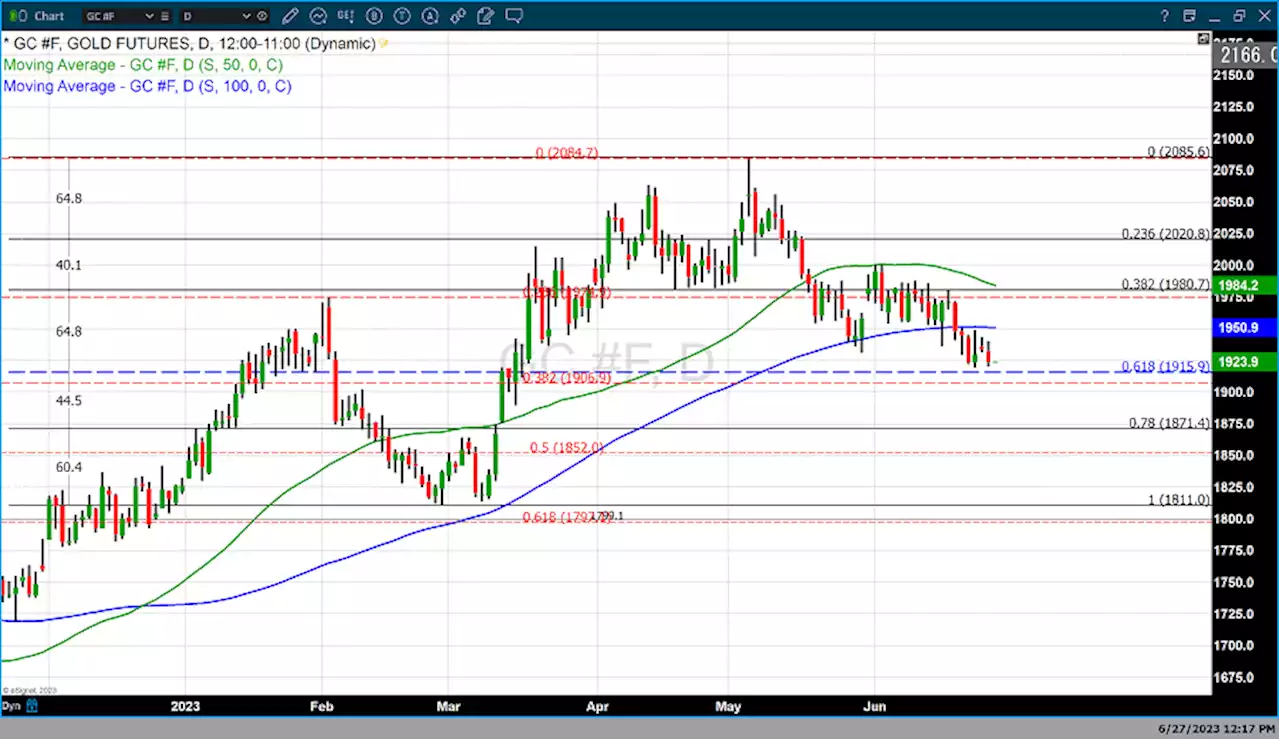The image size is (1280, 739).
Task: Click the Dyn scaling button
Action: pyautogui.click(x=11, y=706)
